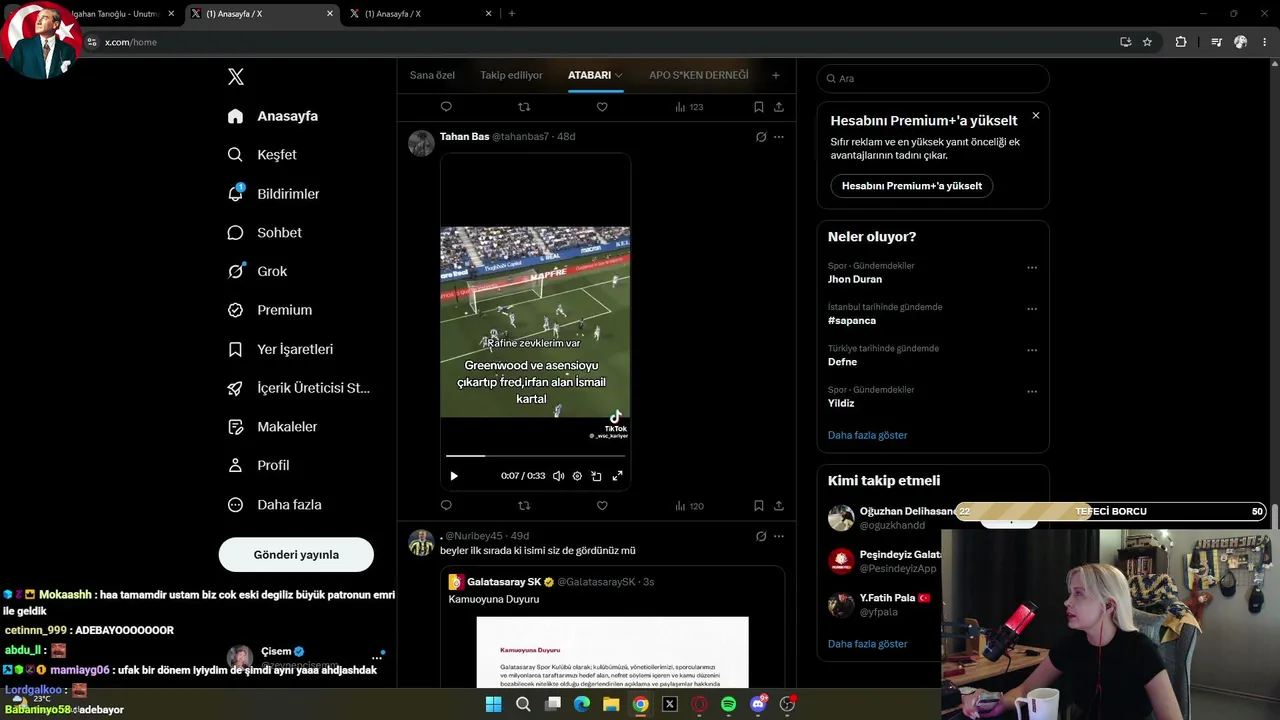Open more options for Jhon Duran trend
Image resolution: width=1280 pixels, height=720 pixels.
pyautogui.click(x=1032, y=268)
